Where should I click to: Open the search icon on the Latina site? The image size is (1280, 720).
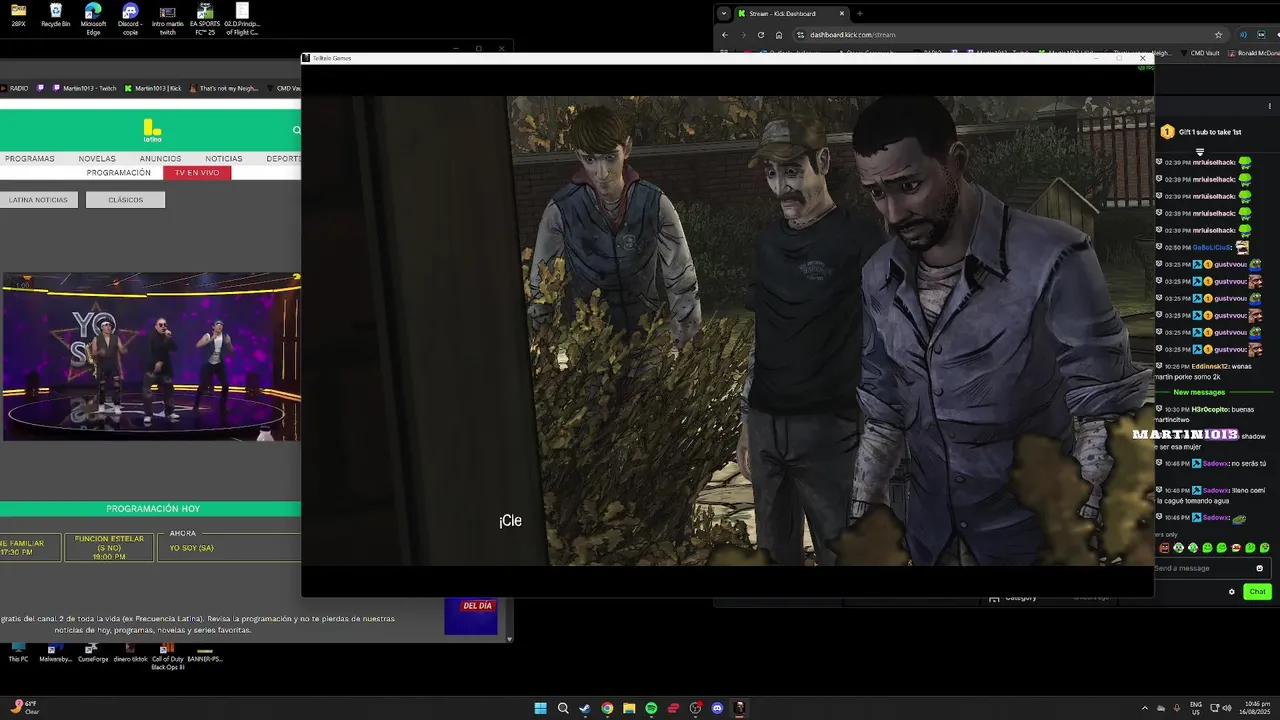[296, 130]
